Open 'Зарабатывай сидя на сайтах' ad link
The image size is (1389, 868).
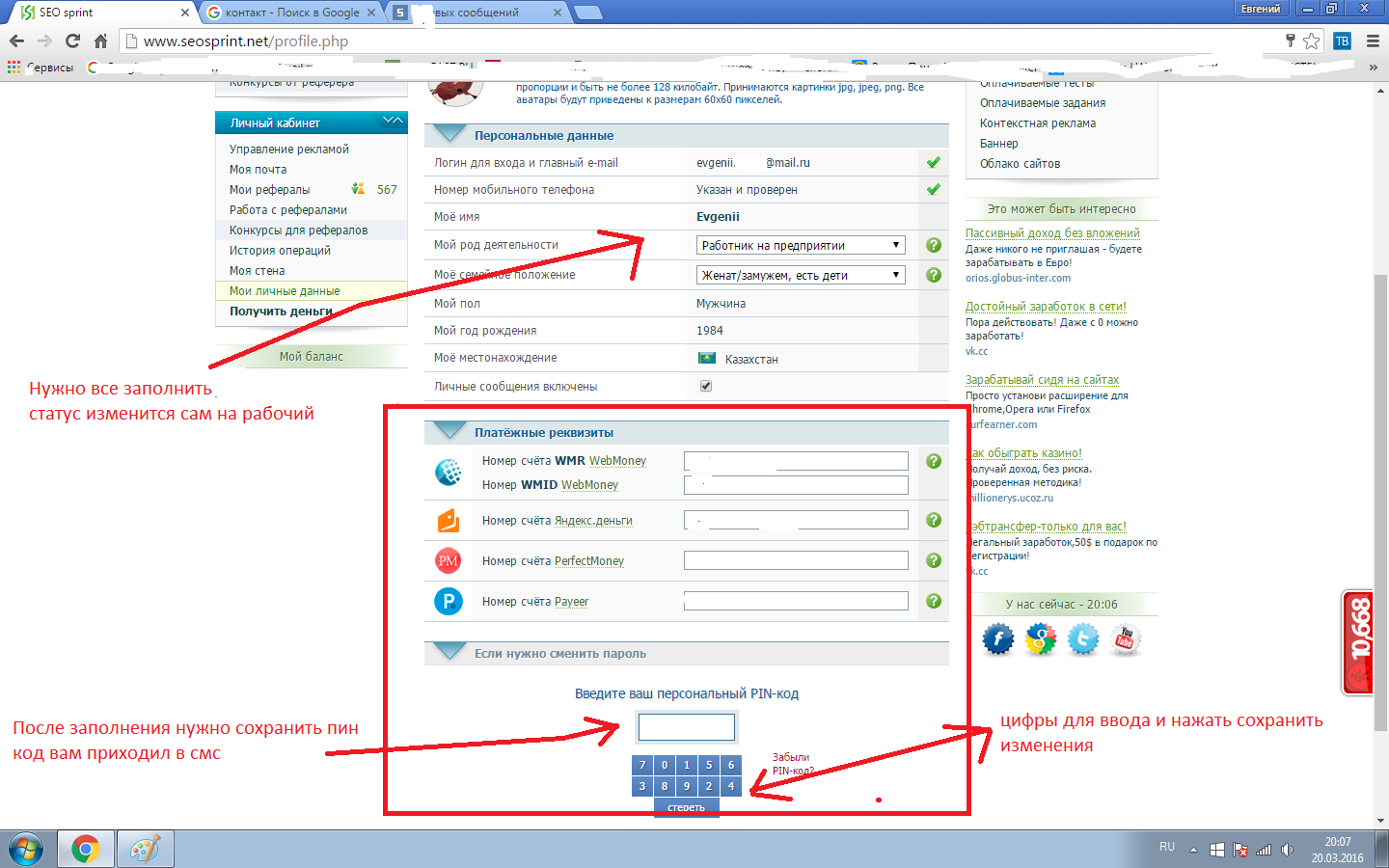click(x=1042, y=379)
